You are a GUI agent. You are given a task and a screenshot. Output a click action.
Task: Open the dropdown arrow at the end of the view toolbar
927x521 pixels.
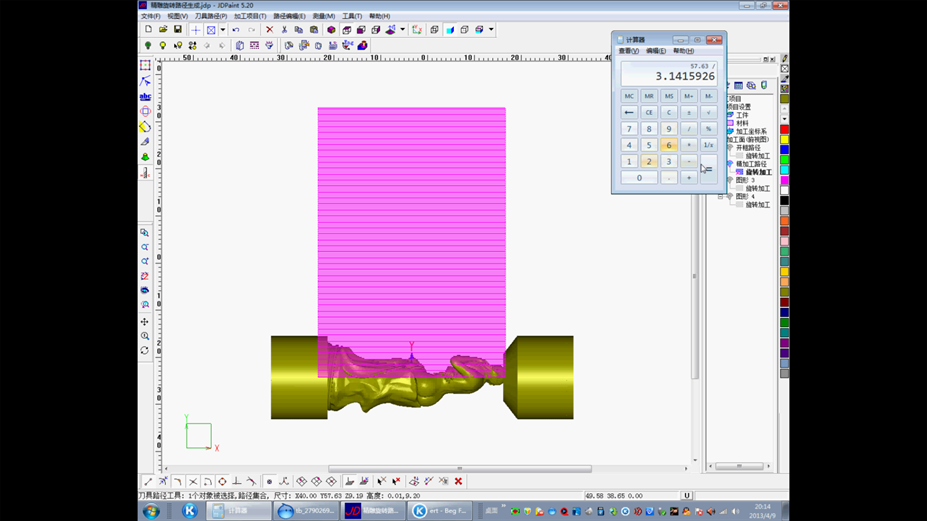[491, 30]
